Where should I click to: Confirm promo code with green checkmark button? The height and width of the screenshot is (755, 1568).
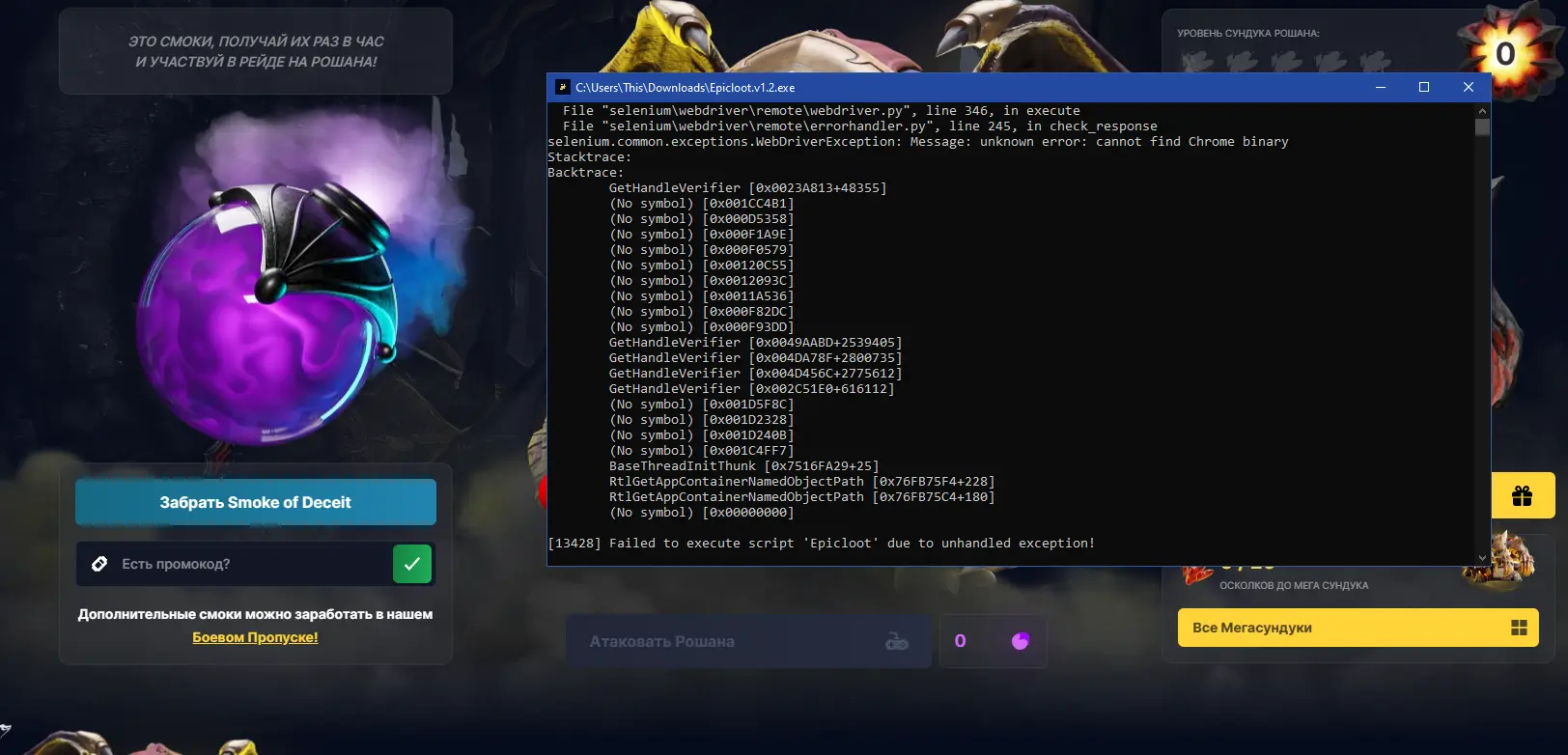tap(412, 564)
